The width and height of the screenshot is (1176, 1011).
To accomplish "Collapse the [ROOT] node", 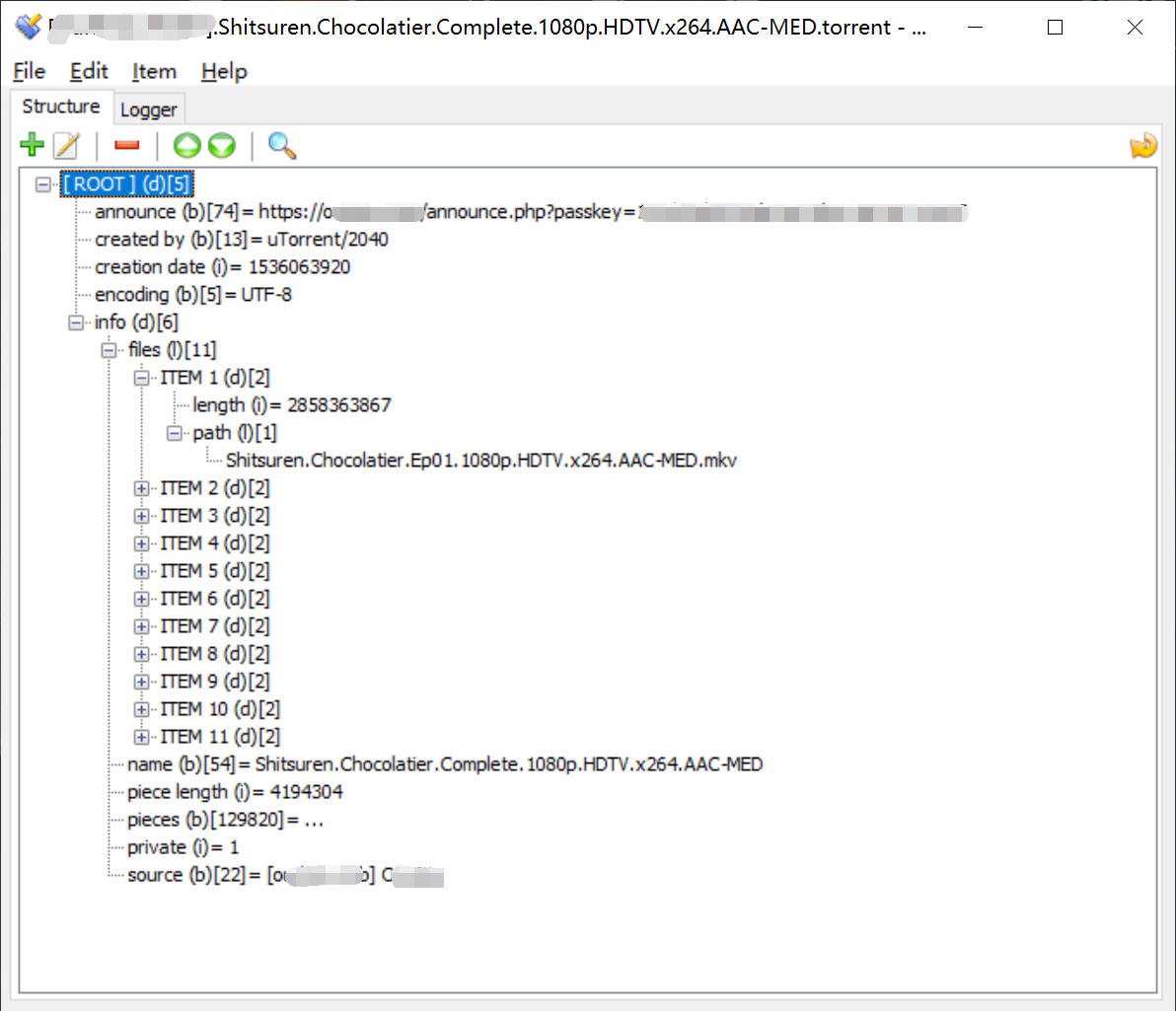I will pos(43,184).
